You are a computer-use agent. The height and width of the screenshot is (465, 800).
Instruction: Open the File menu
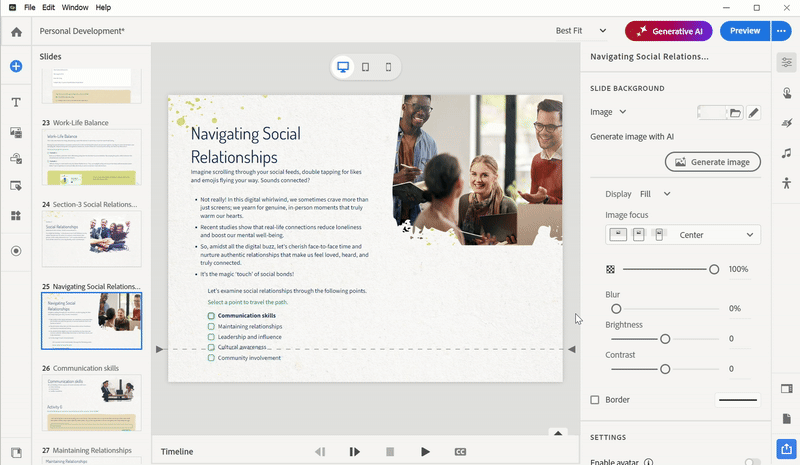(30, 7)
